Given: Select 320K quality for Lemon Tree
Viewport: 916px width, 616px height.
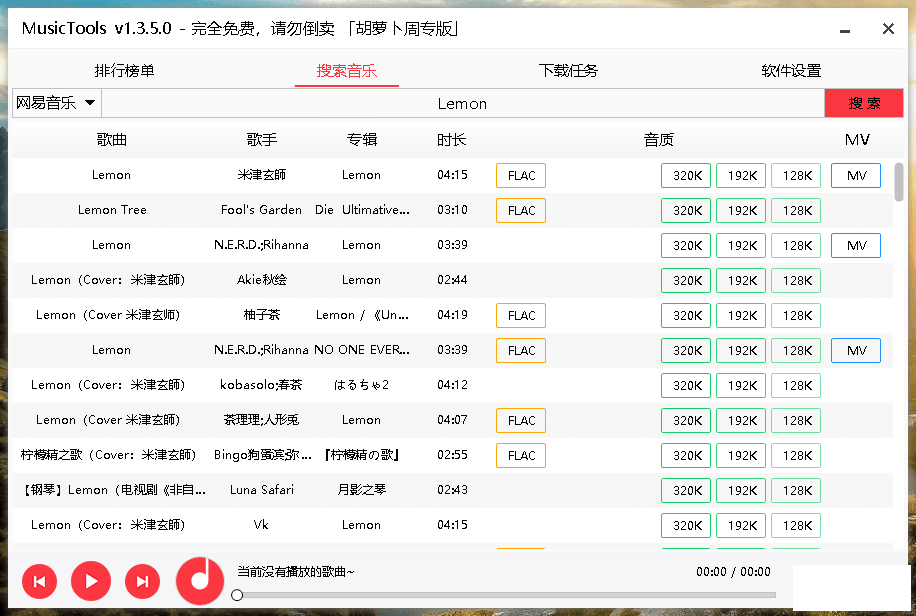Looking at the screenshot, I should click(686, 211).
